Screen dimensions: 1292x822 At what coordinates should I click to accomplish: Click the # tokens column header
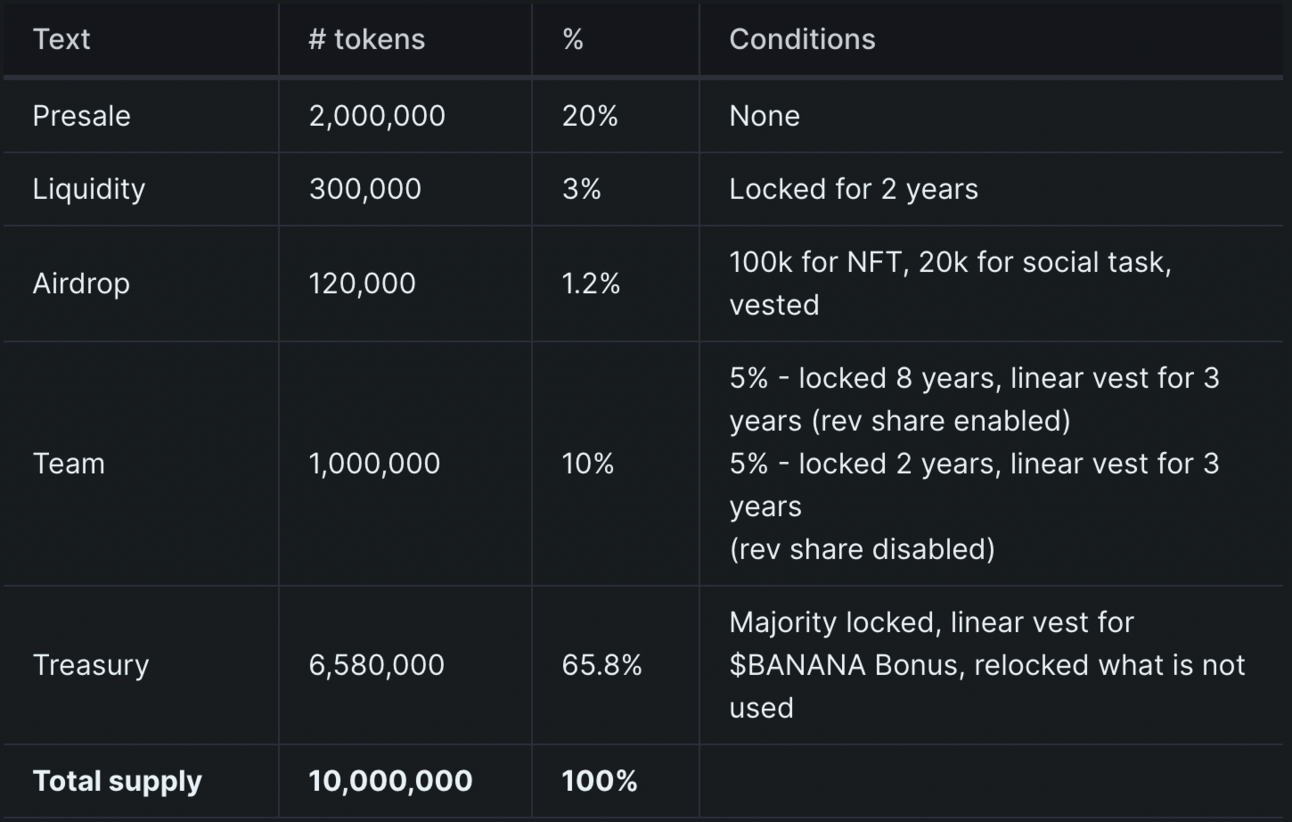click(x=367, y=39)
